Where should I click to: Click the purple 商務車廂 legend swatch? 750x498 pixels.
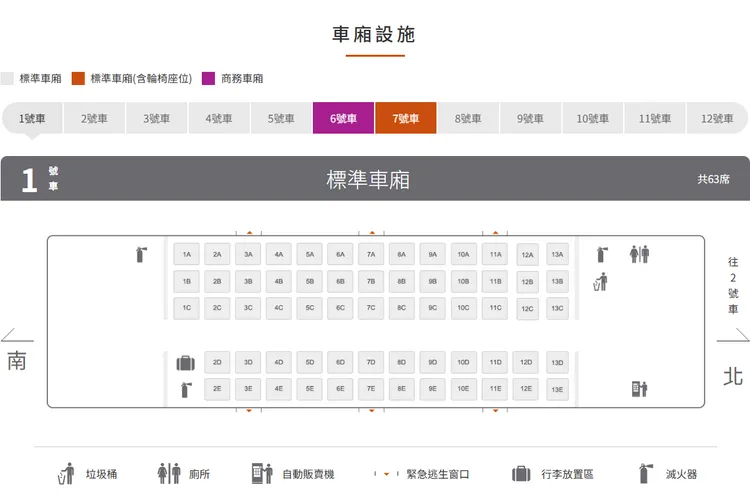(208, 78)
